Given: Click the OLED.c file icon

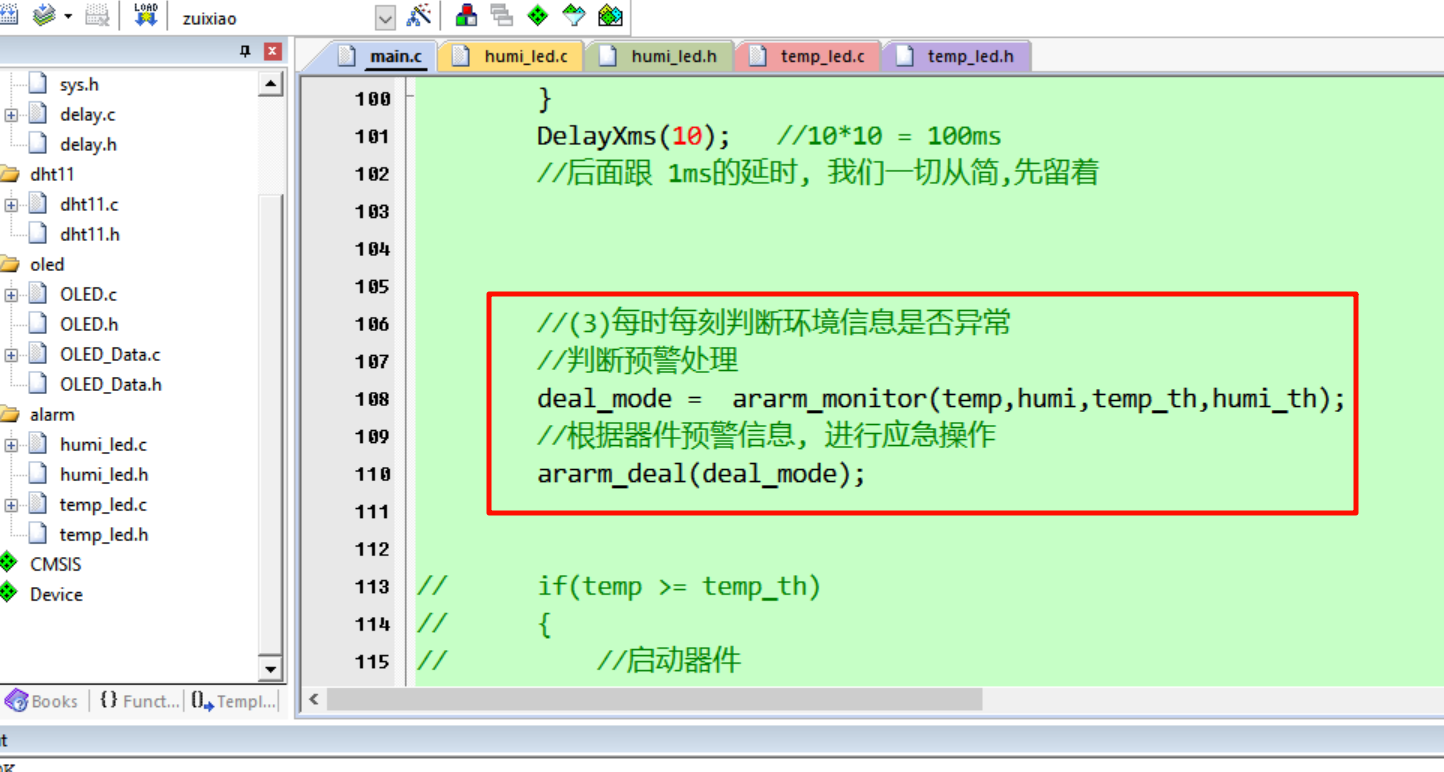Looking at the screenshot, I should tap(38, 294).
